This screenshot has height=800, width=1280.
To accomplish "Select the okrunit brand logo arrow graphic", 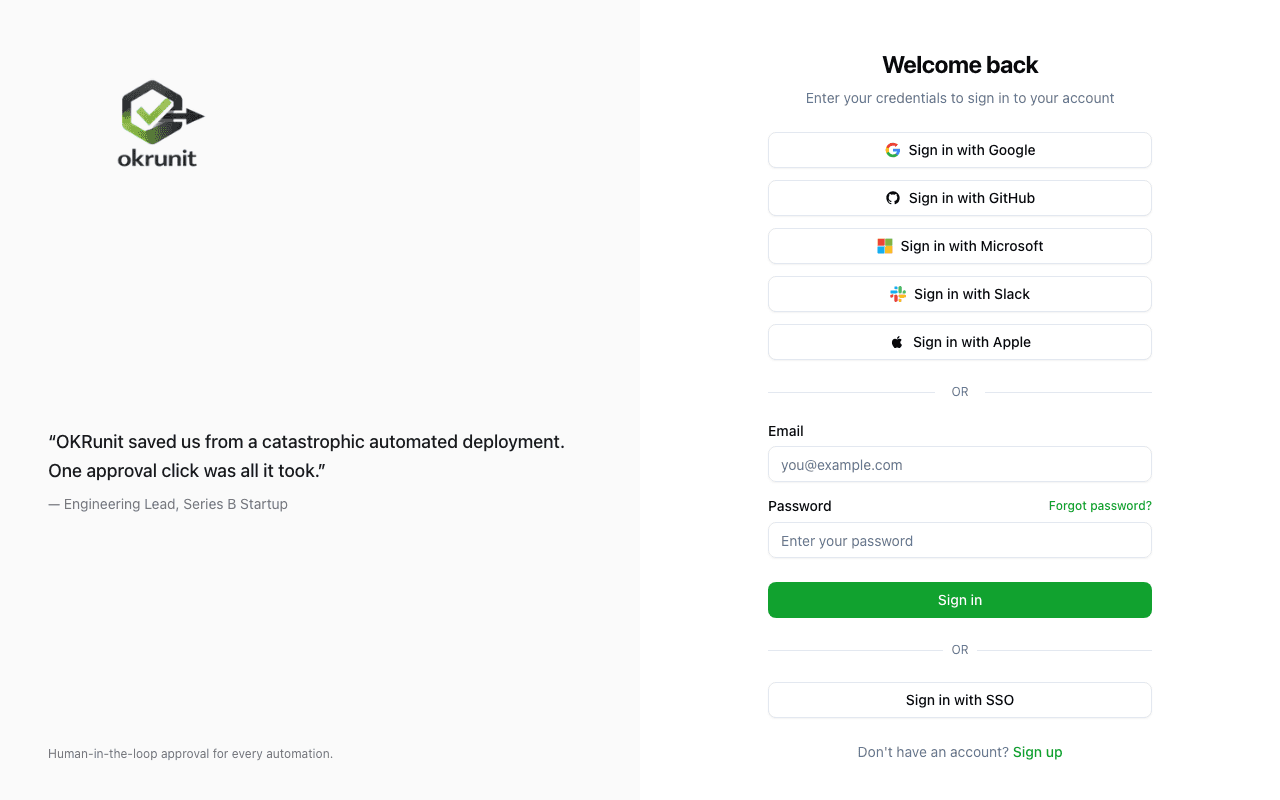I will pyautogui.click(x=190, y=117).
